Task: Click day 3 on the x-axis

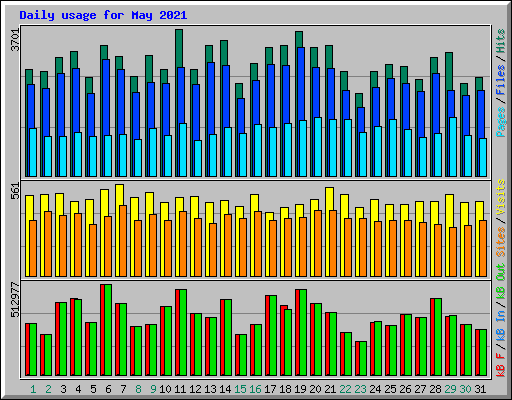Action: (x=63, y=389)
